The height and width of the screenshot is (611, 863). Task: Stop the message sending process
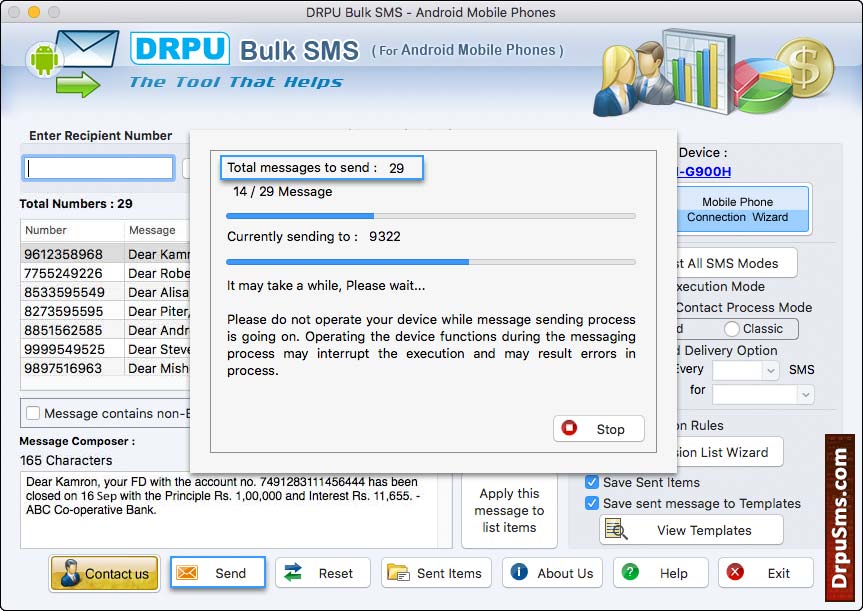(599, 428)
